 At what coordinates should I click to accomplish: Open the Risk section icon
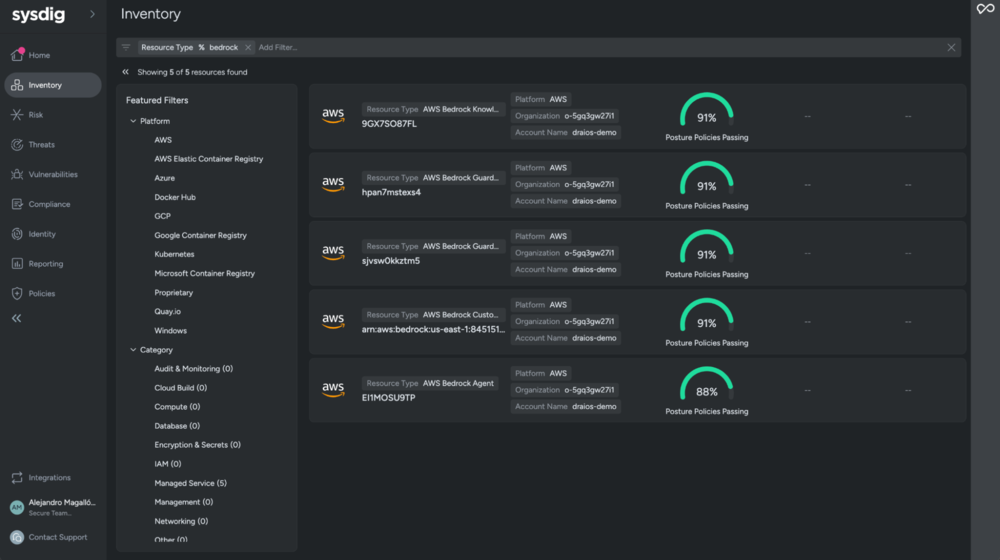tap(17, 115)
